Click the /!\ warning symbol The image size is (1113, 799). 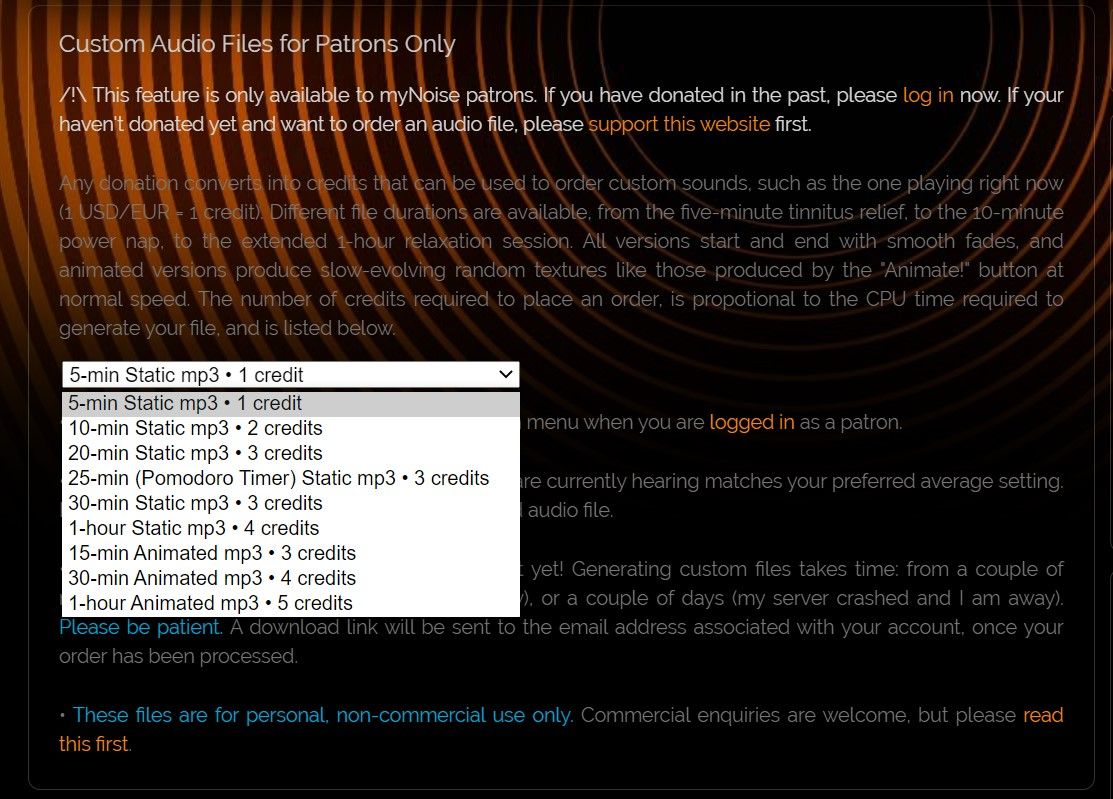point(73,96)
